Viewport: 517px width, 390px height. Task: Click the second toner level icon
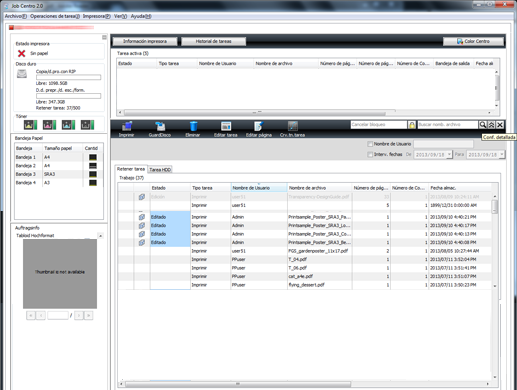[49, 125]
